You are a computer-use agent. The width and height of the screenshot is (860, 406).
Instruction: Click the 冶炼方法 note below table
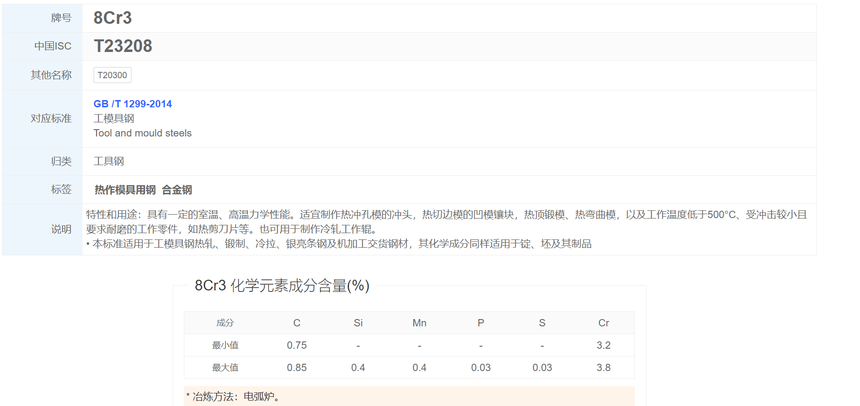pyautogui.click(x=234, y=397)
